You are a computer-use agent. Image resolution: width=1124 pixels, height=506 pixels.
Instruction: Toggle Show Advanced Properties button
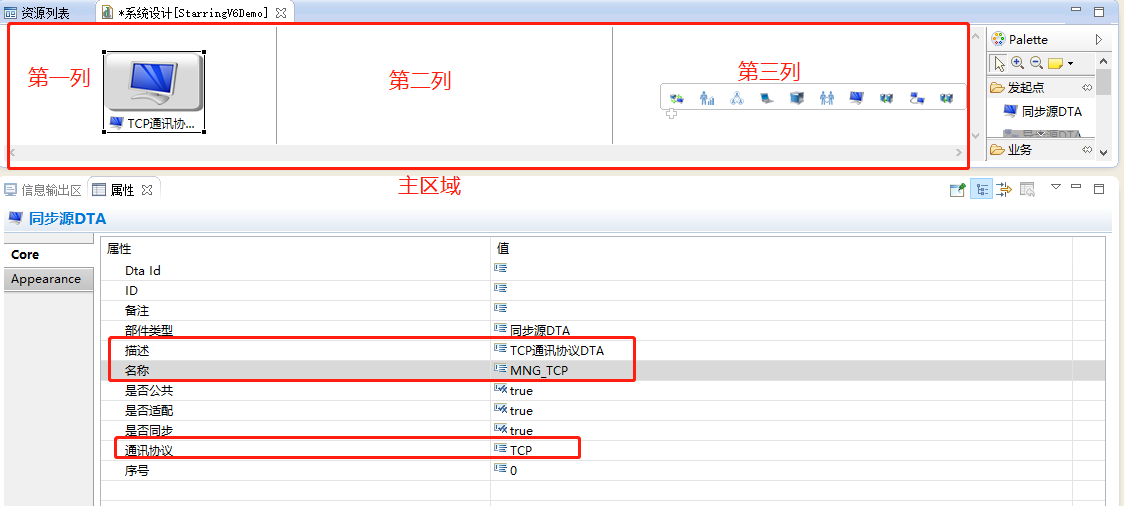[1004, 189]
